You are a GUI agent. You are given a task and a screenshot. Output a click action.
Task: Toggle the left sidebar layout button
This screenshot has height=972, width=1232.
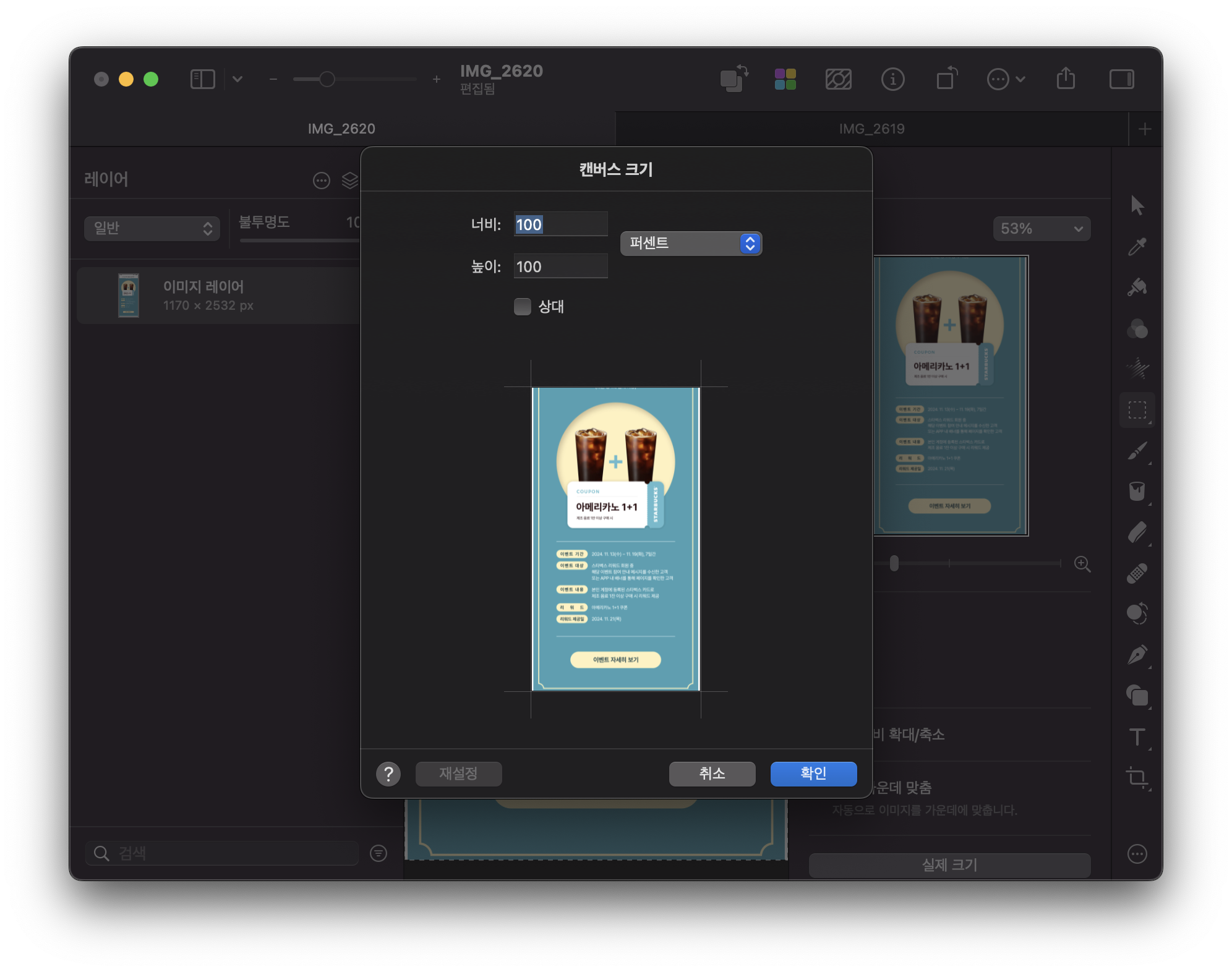point(202,79)
